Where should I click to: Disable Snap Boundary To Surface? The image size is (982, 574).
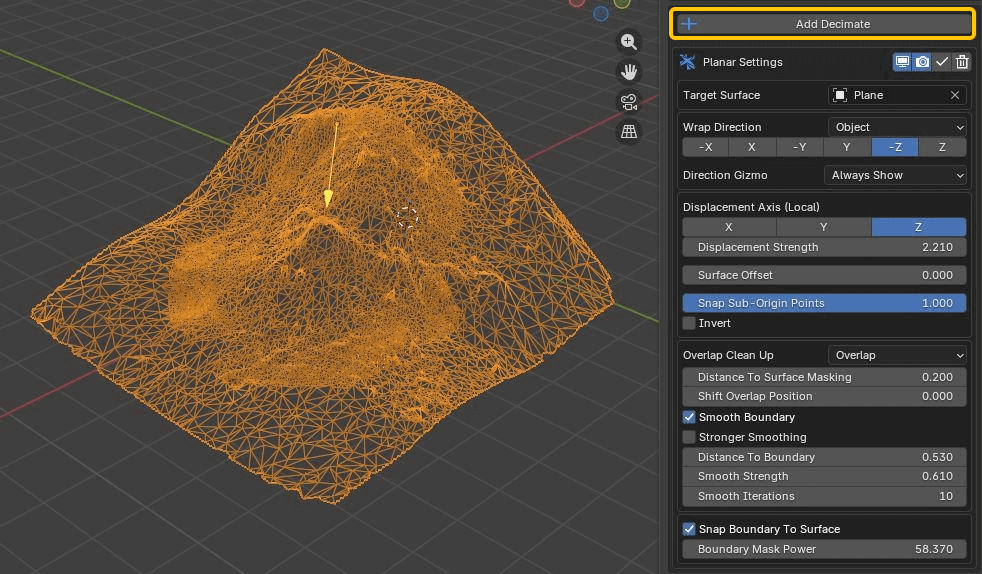pyautogui.click(x=689, y=529)
